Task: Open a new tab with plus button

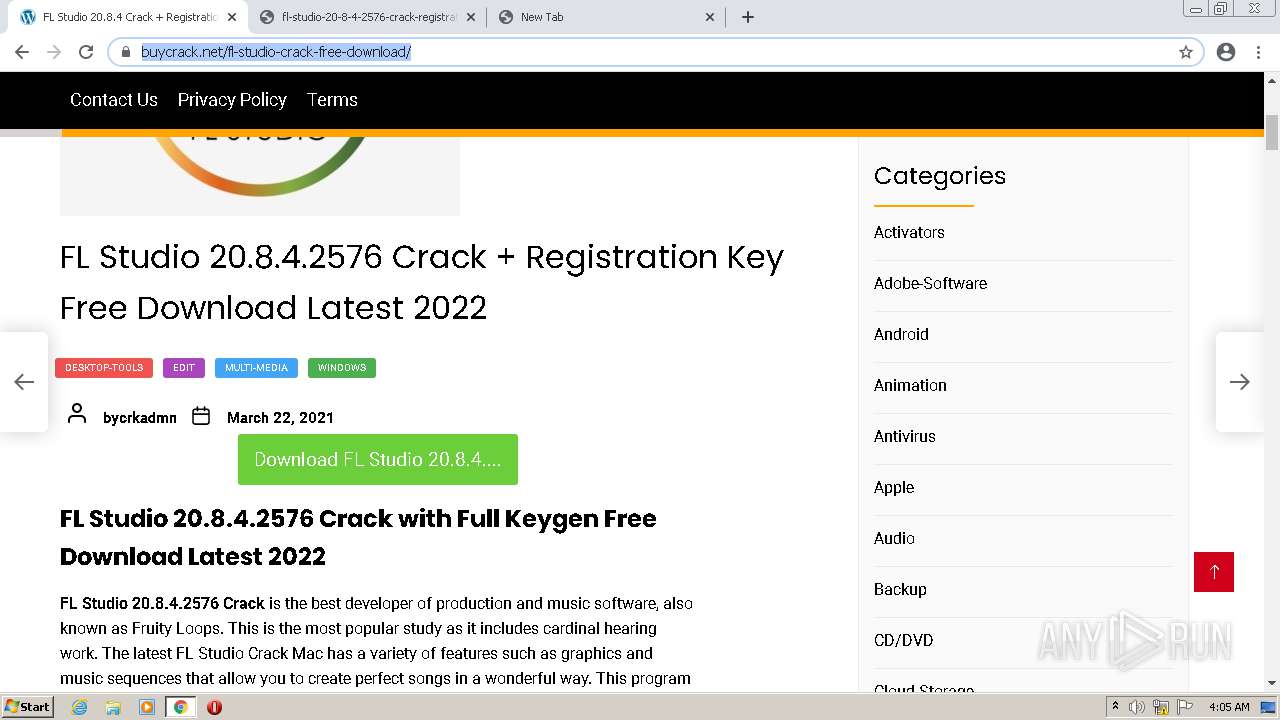Action: (x=748, y=17)
